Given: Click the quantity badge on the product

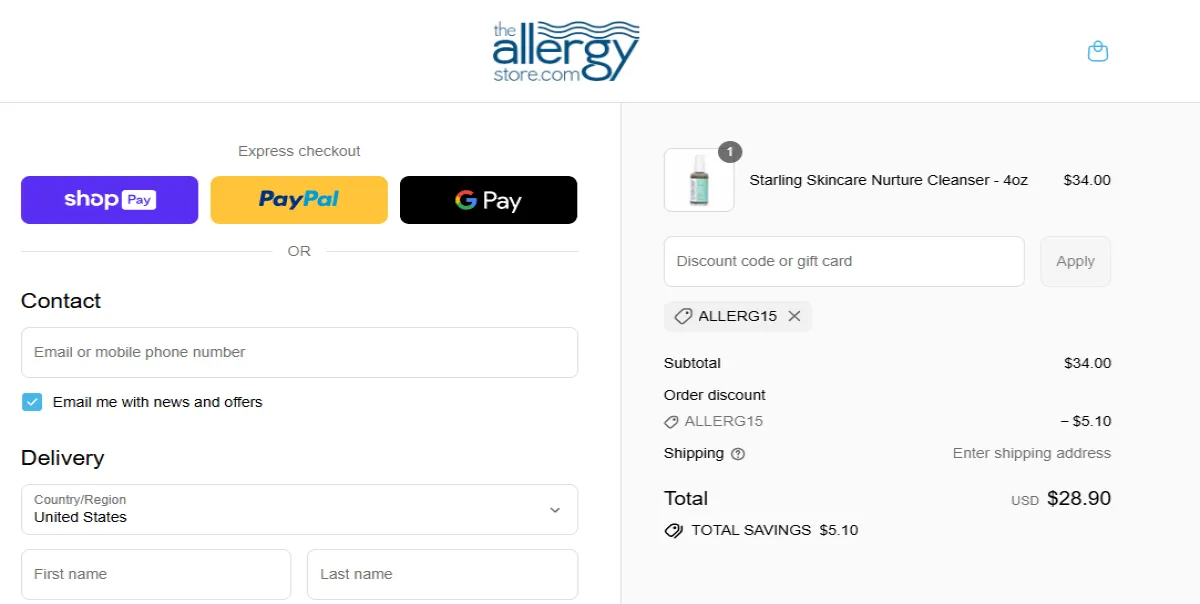Looking at the screenshot, I should pos(729,152).
